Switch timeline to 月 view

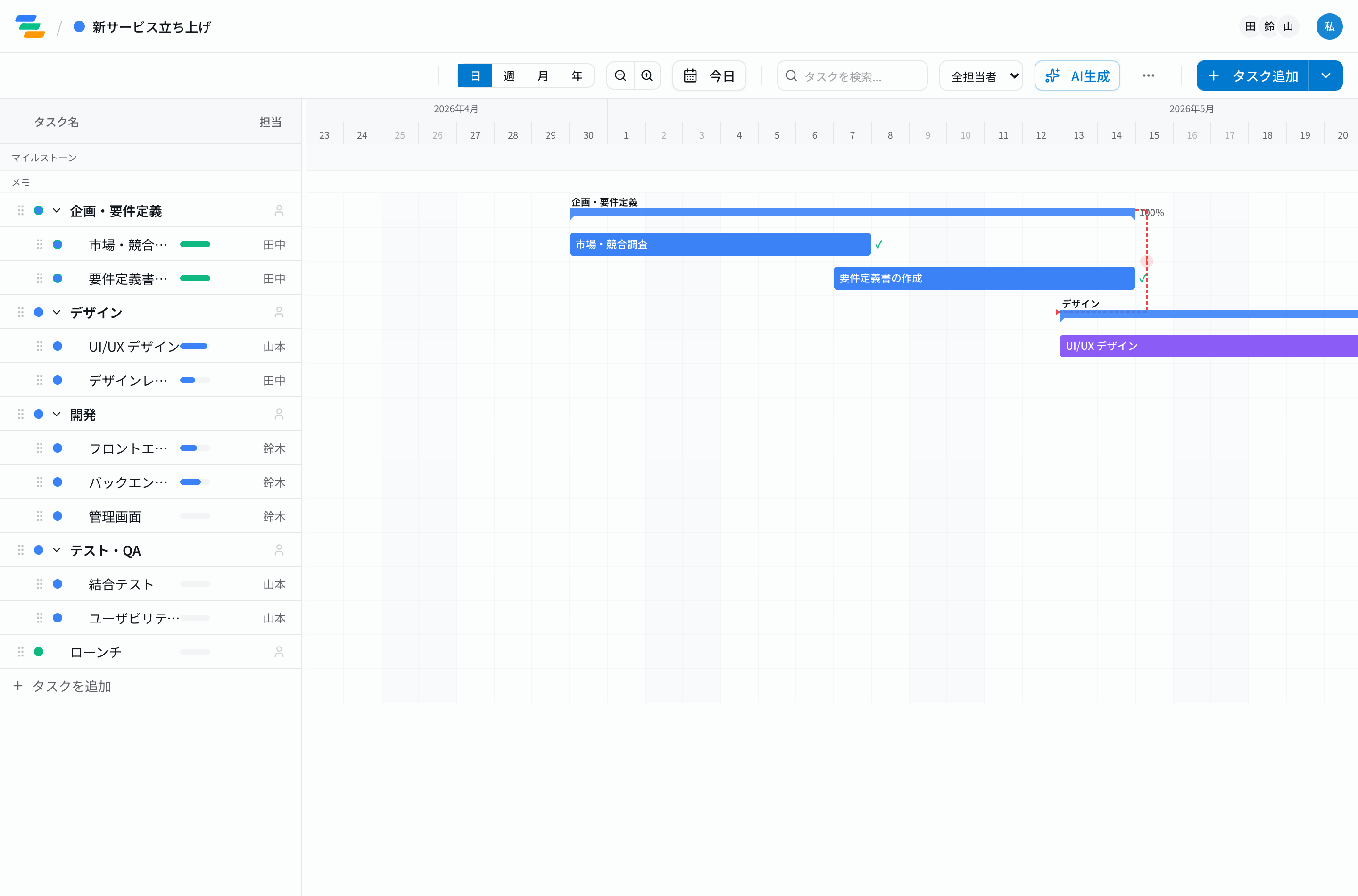tap(543, 75)
